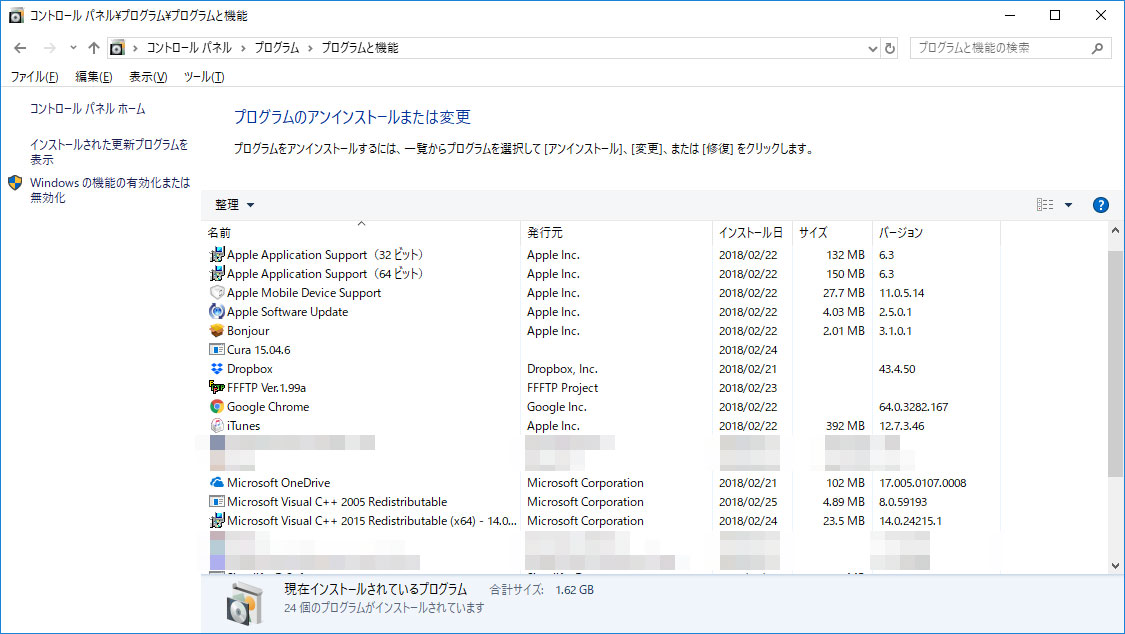Screen dimensions: 1125x634
Task: Expand the chevron after コントロール パネル breadcrumb
Action: (x=243, y=48)
